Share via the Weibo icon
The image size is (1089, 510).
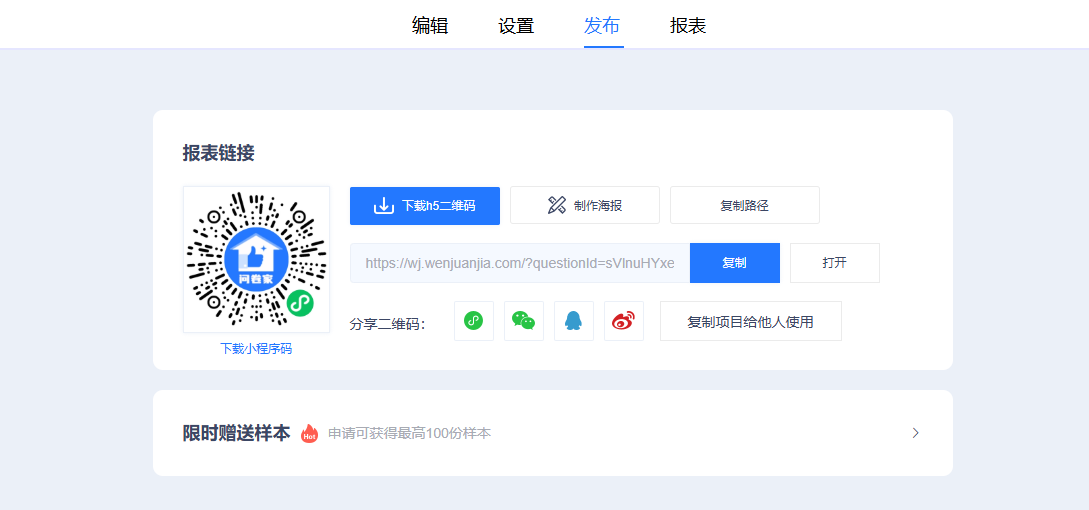point(624,321)
